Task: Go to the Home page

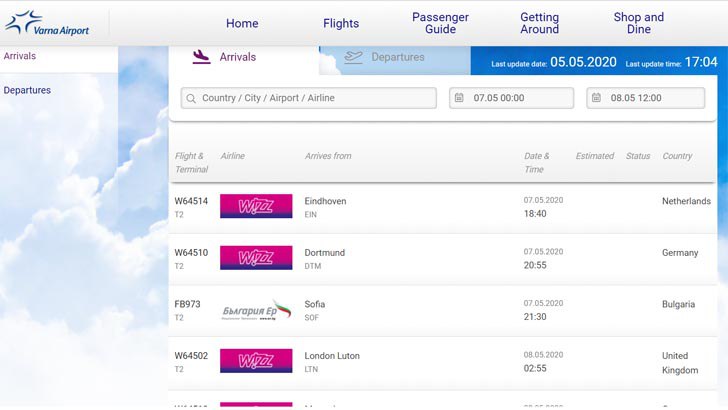Action: coord(242,23)
